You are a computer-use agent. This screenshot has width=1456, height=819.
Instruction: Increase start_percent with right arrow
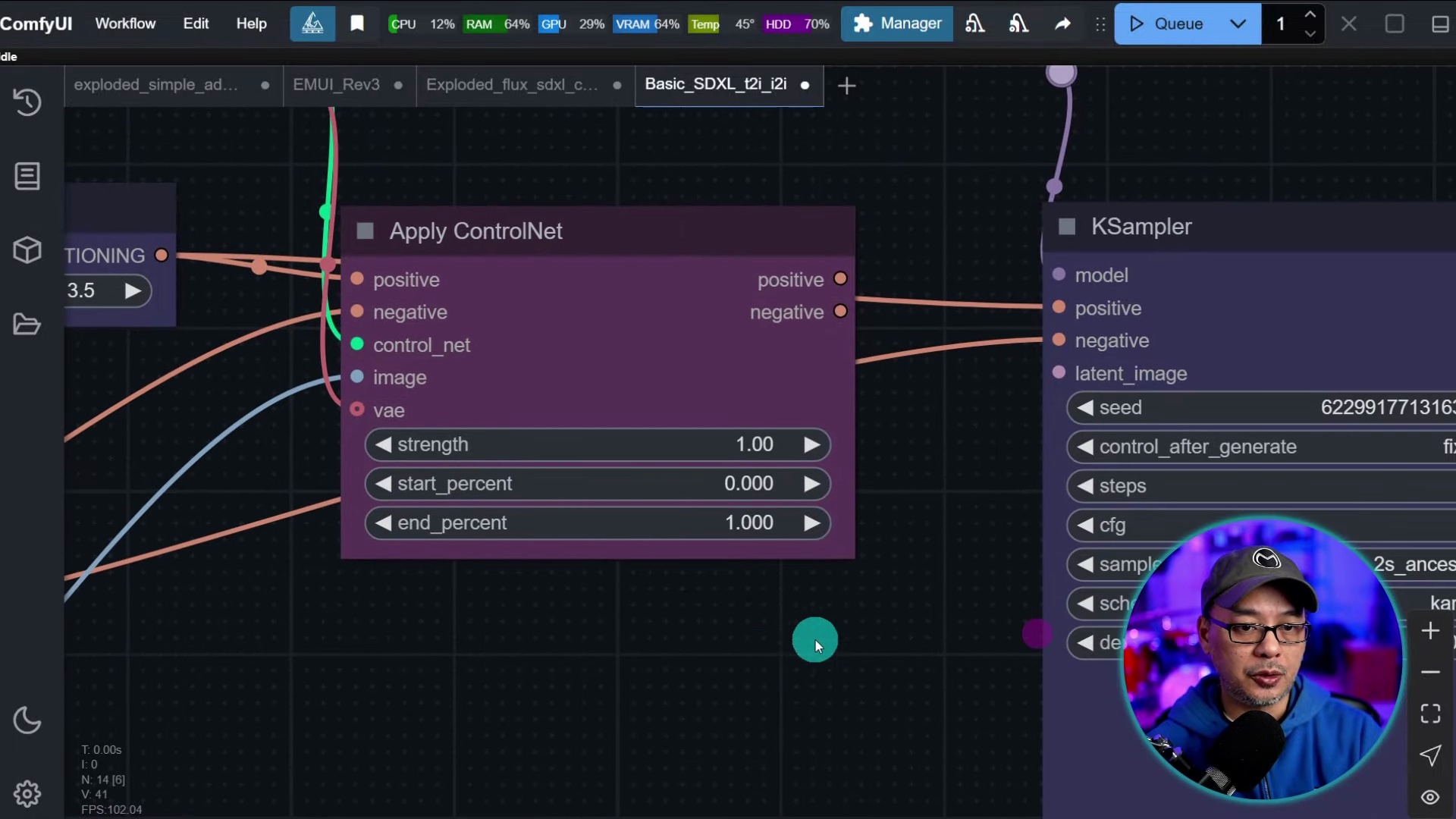click(811, 484)
